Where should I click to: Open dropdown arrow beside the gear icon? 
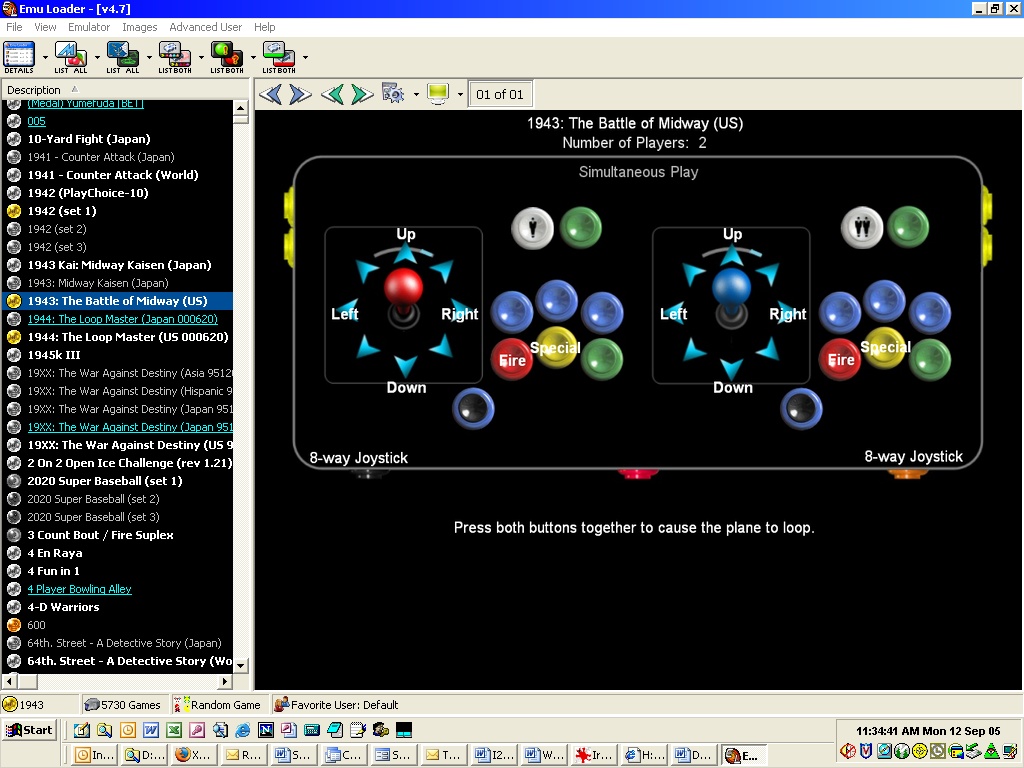click(x=415, y=95)
